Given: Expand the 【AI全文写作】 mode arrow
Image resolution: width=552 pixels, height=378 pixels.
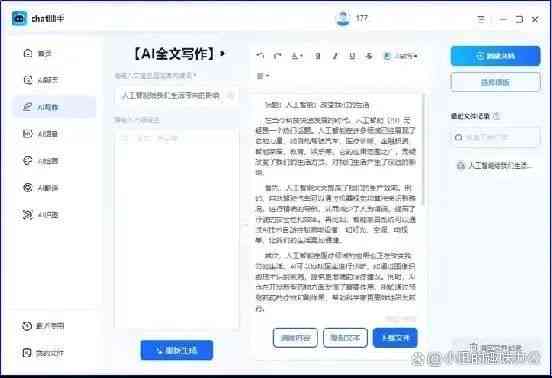Looking at the screenshot, I should [x=222, y=54].
